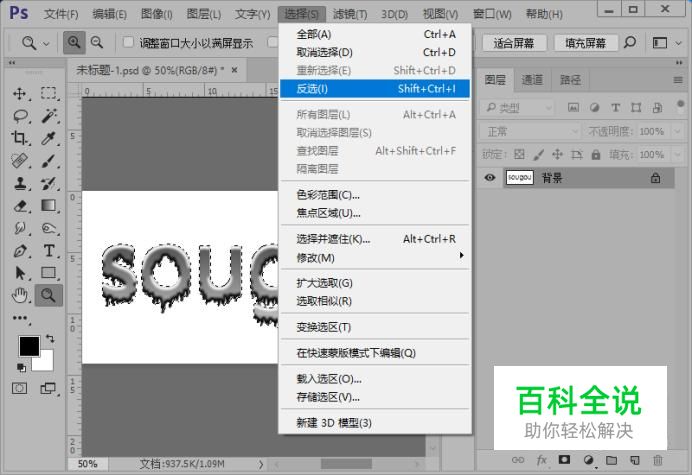This screenshot has width=692, height=475.
Task: Choose 全部(A) menu item
Action: (375, 34)
